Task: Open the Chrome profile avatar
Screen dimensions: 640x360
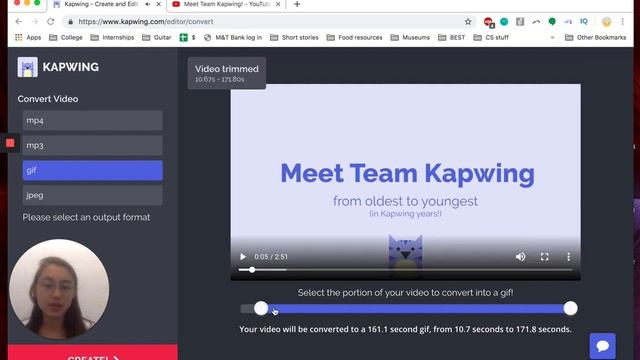Action: pyautogui.click(x=607, y=22)
